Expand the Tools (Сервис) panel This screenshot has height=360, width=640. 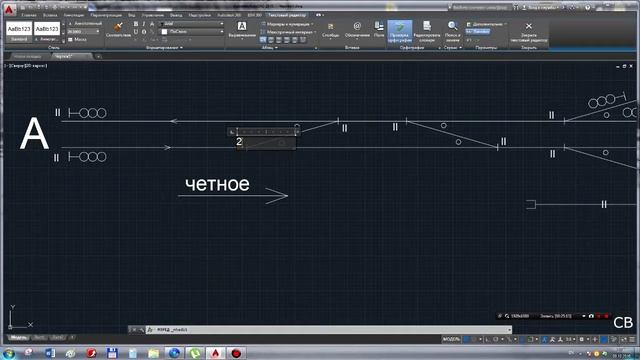point(453,48)
